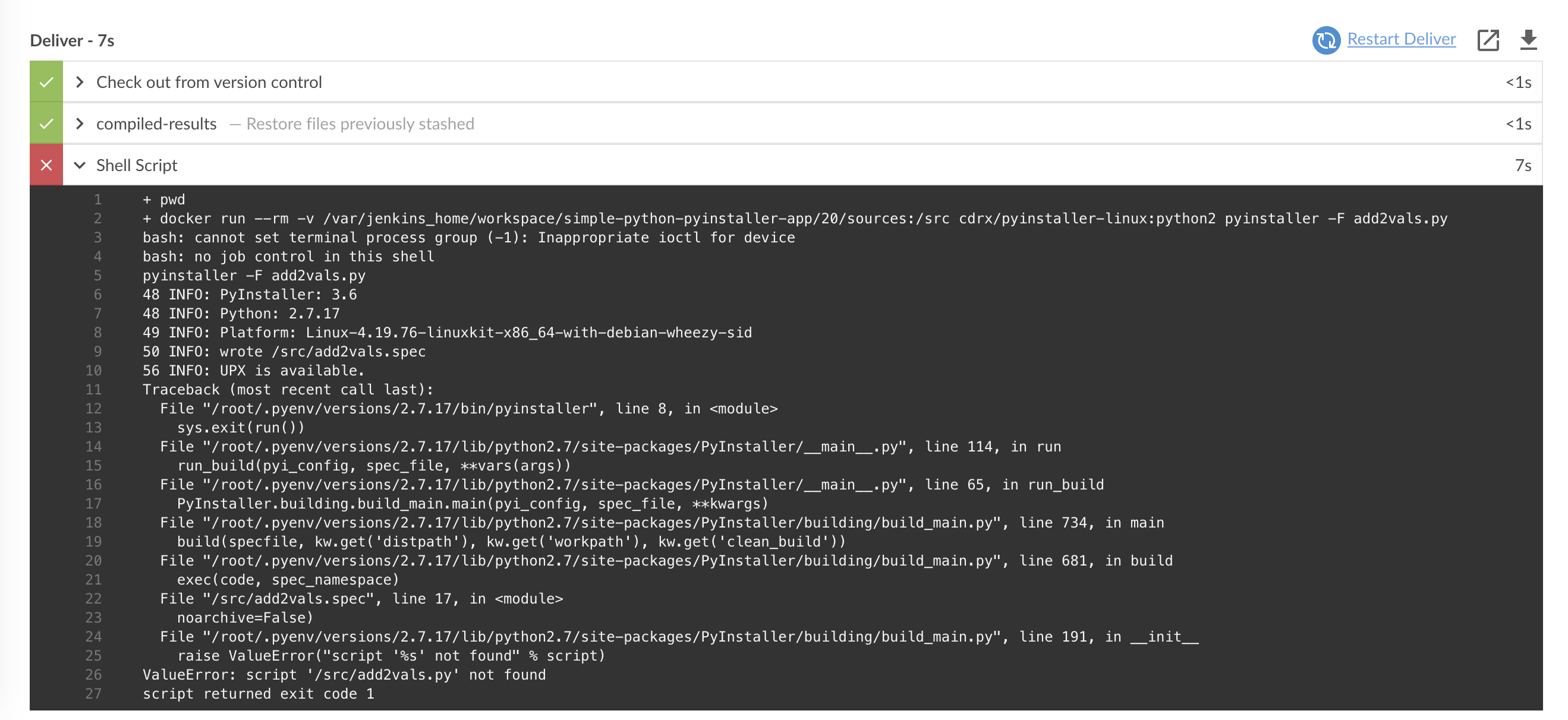The height and width of the screenshot is (720, 1568).
Task: Click the blue circular restart icon
Action: (1327, 40)
